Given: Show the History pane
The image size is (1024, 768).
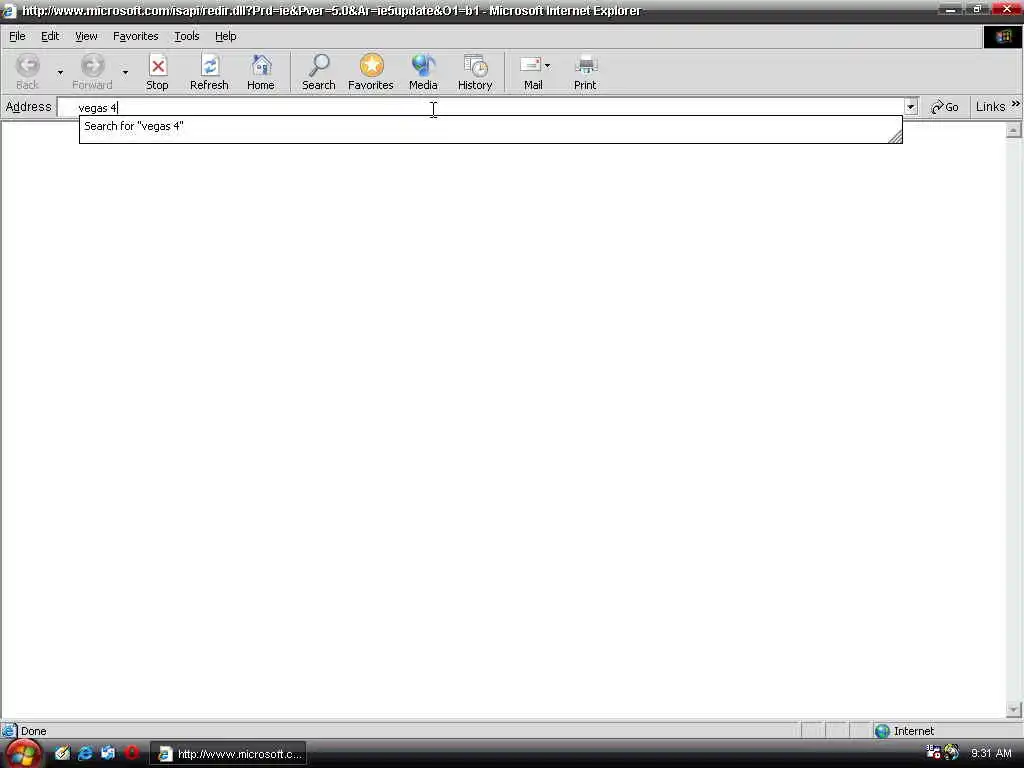Looking at the screenshot, I should click(475, 72).
